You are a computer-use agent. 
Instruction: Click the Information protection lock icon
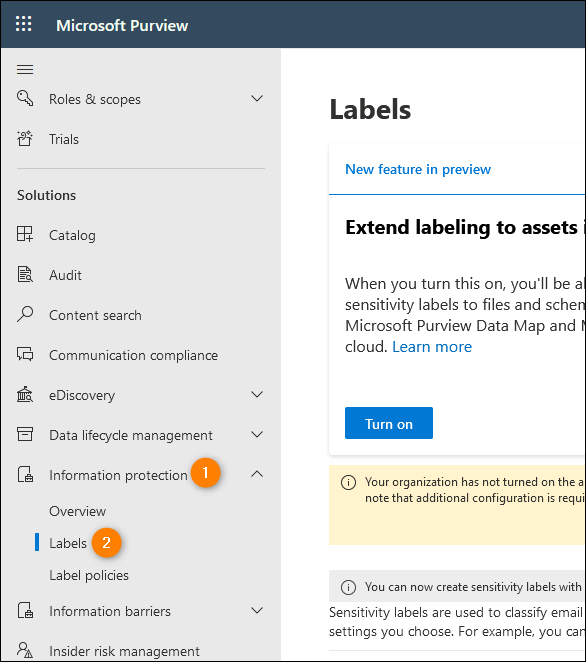coord(25,475)
